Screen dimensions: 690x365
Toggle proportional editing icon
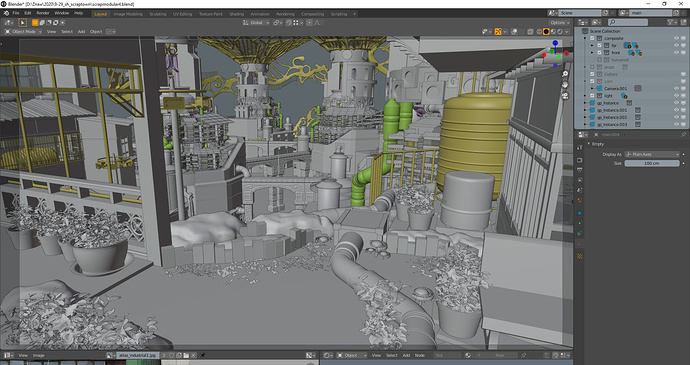click(x=309, y=22)
